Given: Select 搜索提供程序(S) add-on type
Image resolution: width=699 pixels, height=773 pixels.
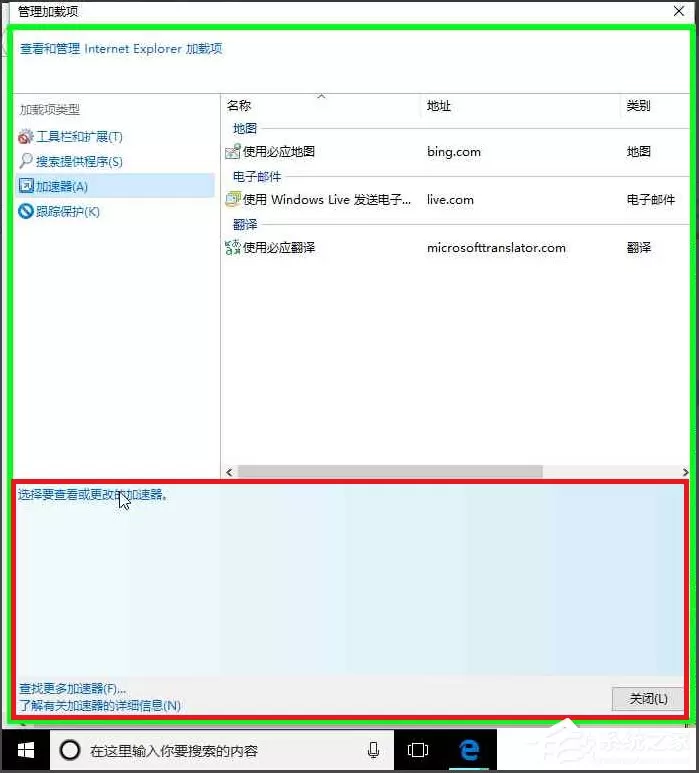Looking at the screenshot, I should (x=79, y=161).
